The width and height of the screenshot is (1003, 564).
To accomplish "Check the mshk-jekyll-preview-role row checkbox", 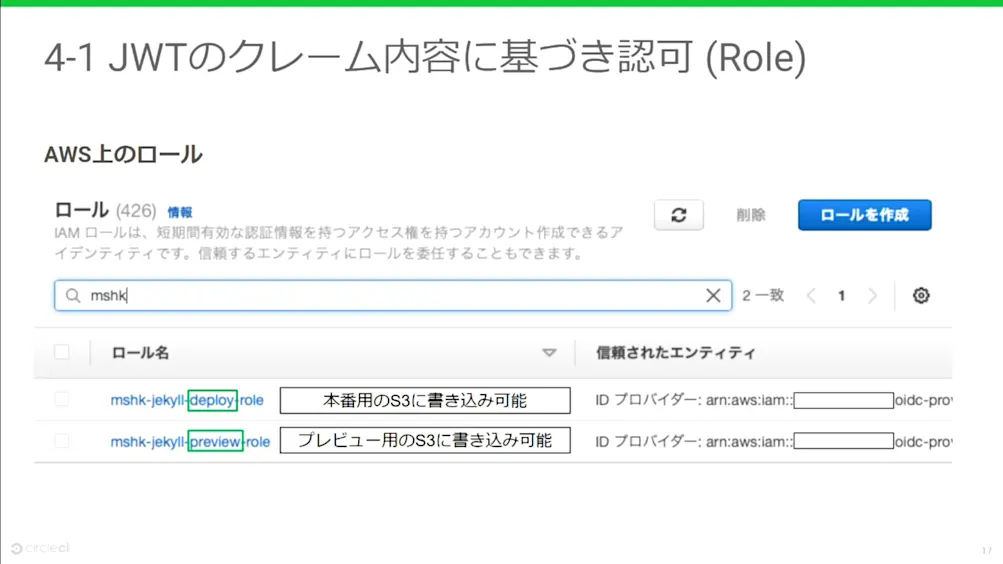I will (x=62, y=441).
